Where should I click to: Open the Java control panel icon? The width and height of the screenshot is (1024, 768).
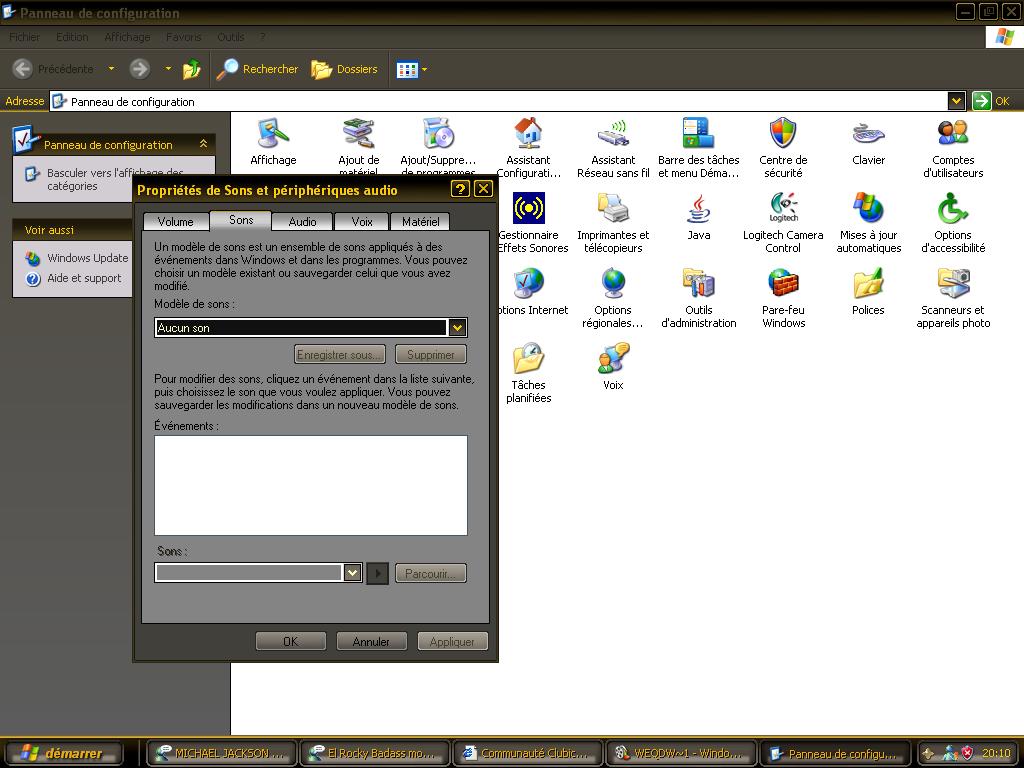[x=698, y=210]
